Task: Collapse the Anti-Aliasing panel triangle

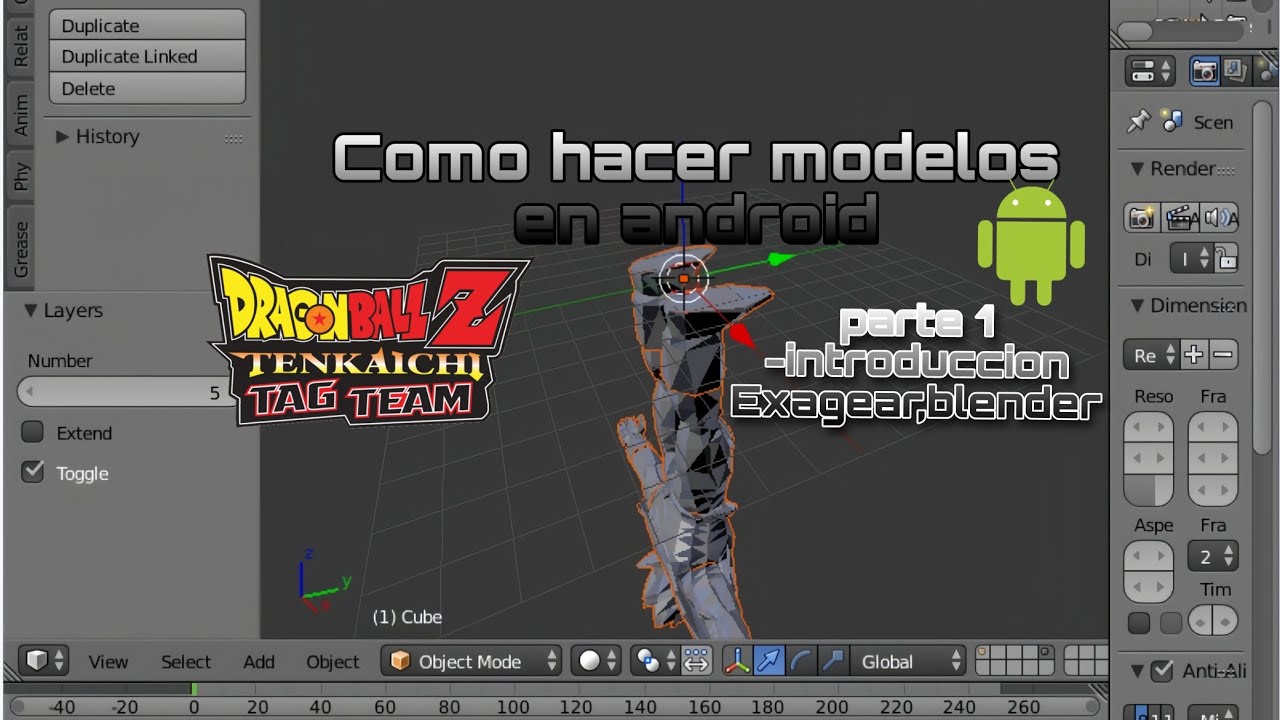Action: [x=1137, y=671]
